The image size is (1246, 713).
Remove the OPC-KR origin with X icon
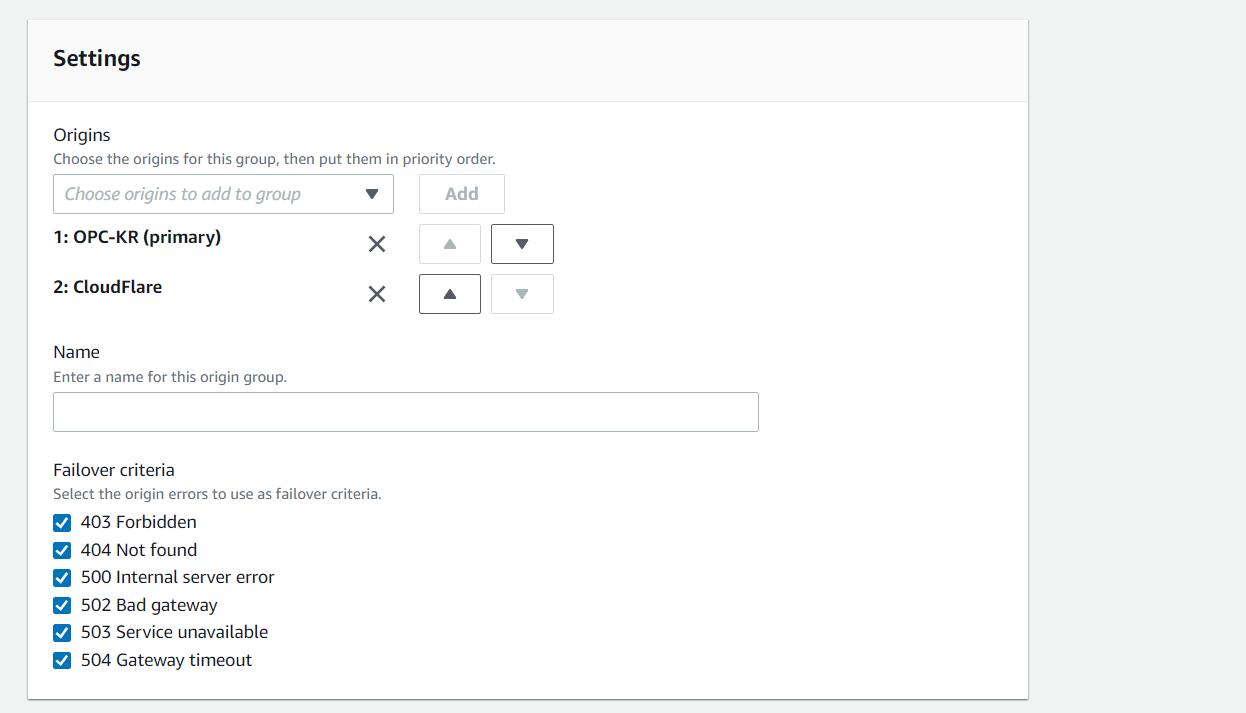point(377,244)
